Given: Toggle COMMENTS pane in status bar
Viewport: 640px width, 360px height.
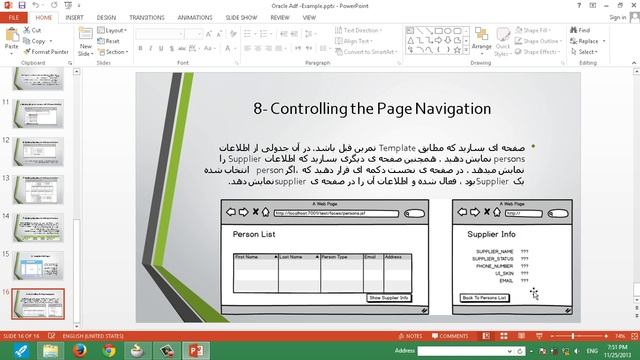Looking at the screenshot, I should [x=450, y=336].
